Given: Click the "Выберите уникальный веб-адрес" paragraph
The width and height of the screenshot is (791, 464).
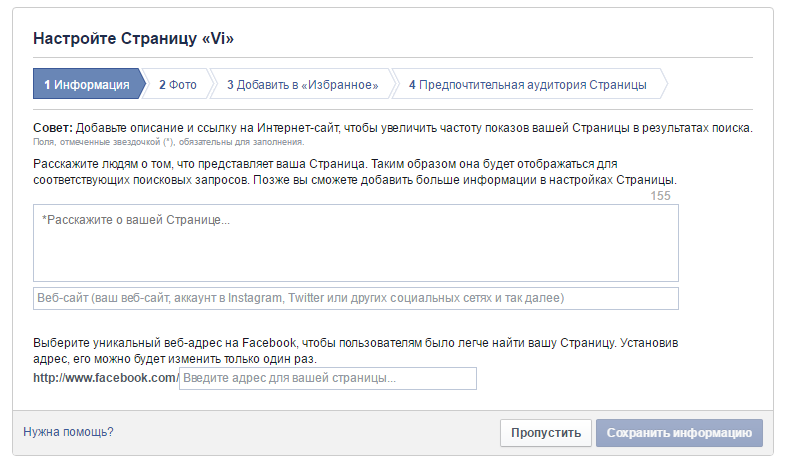Looking at the screenshot, I should (x=355, y=351).
